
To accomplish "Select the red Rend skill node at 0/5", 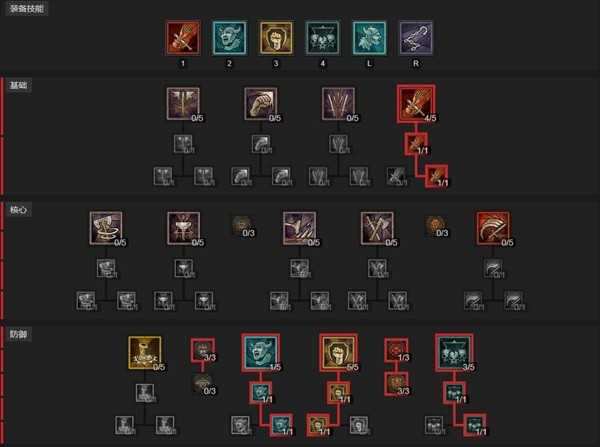I will click(x=493, y=228).
